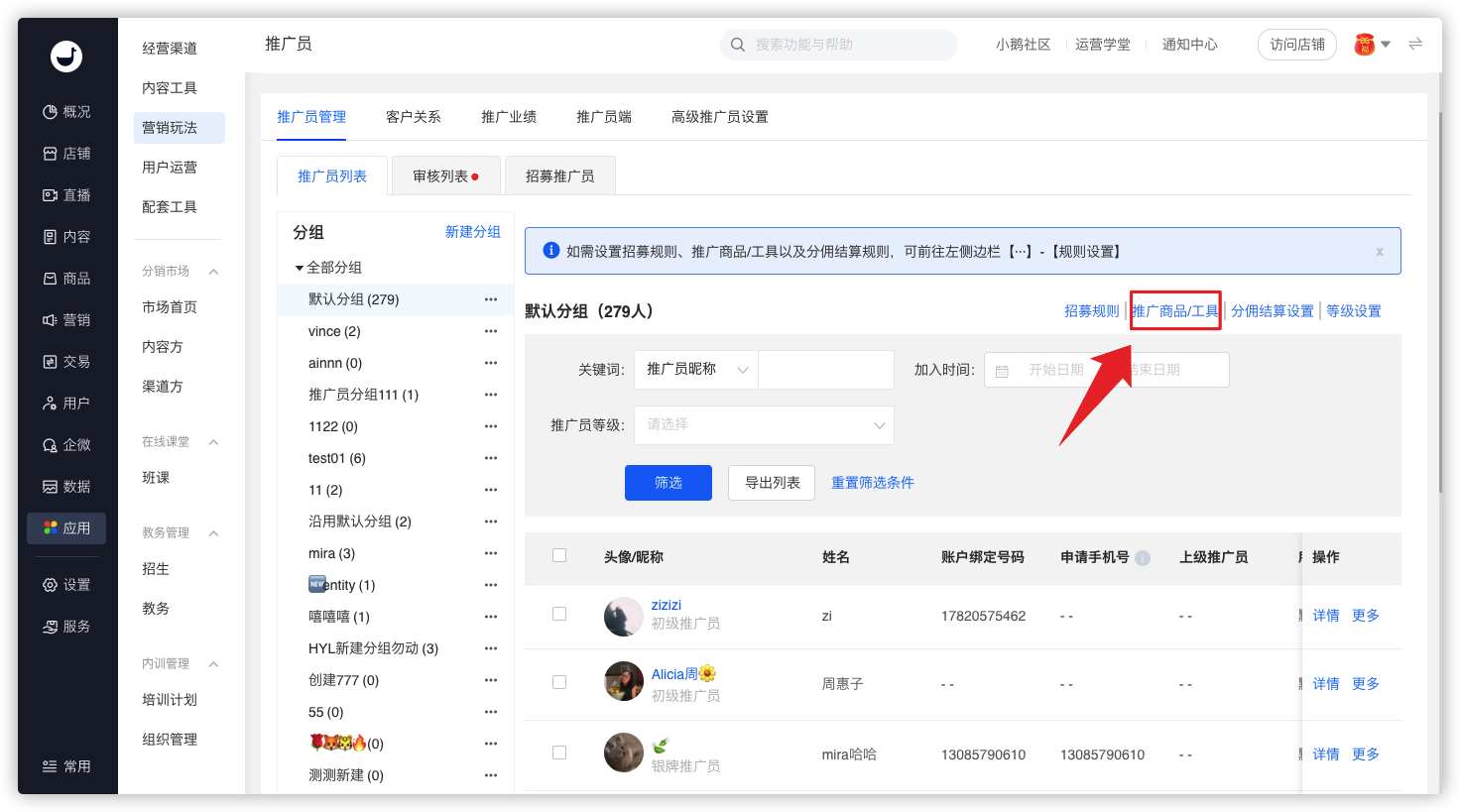Open the 内容 content sidebar item

(66, 237)
